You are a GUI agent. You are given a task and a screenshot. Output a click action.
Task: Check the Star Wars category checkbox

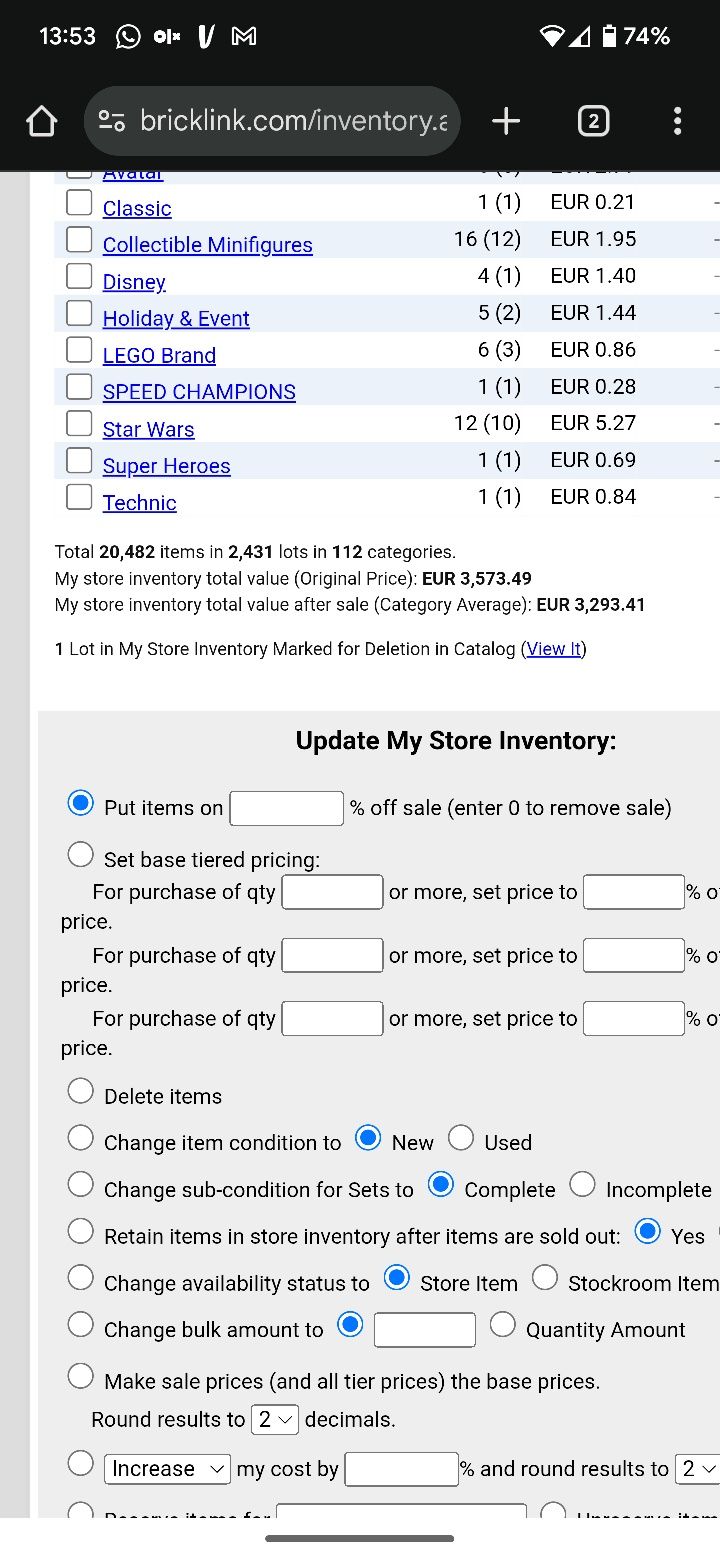[x=79, y=423]
